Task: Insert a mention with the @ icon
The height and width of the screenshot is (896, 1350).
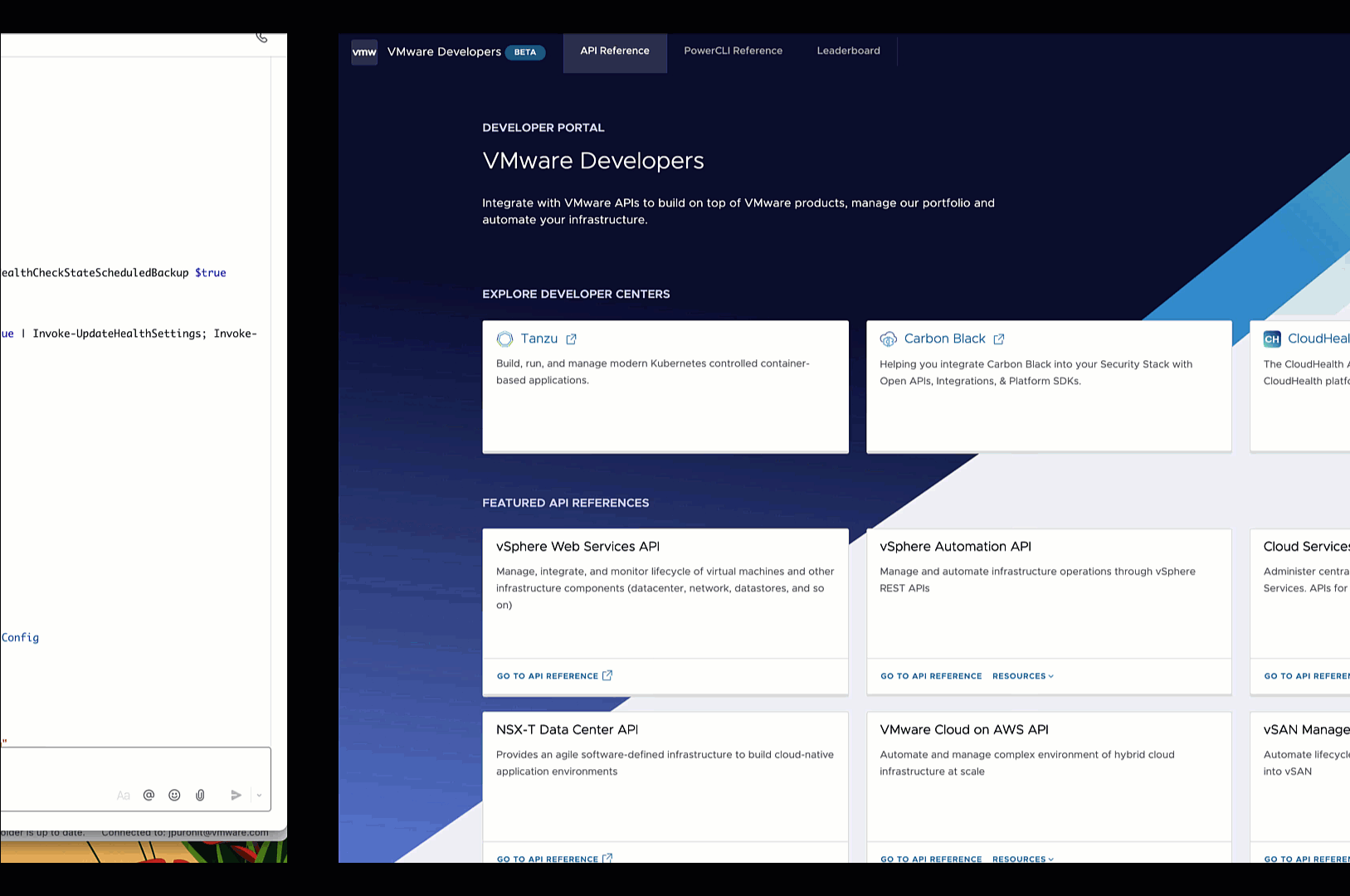Action: coord(149,795)
